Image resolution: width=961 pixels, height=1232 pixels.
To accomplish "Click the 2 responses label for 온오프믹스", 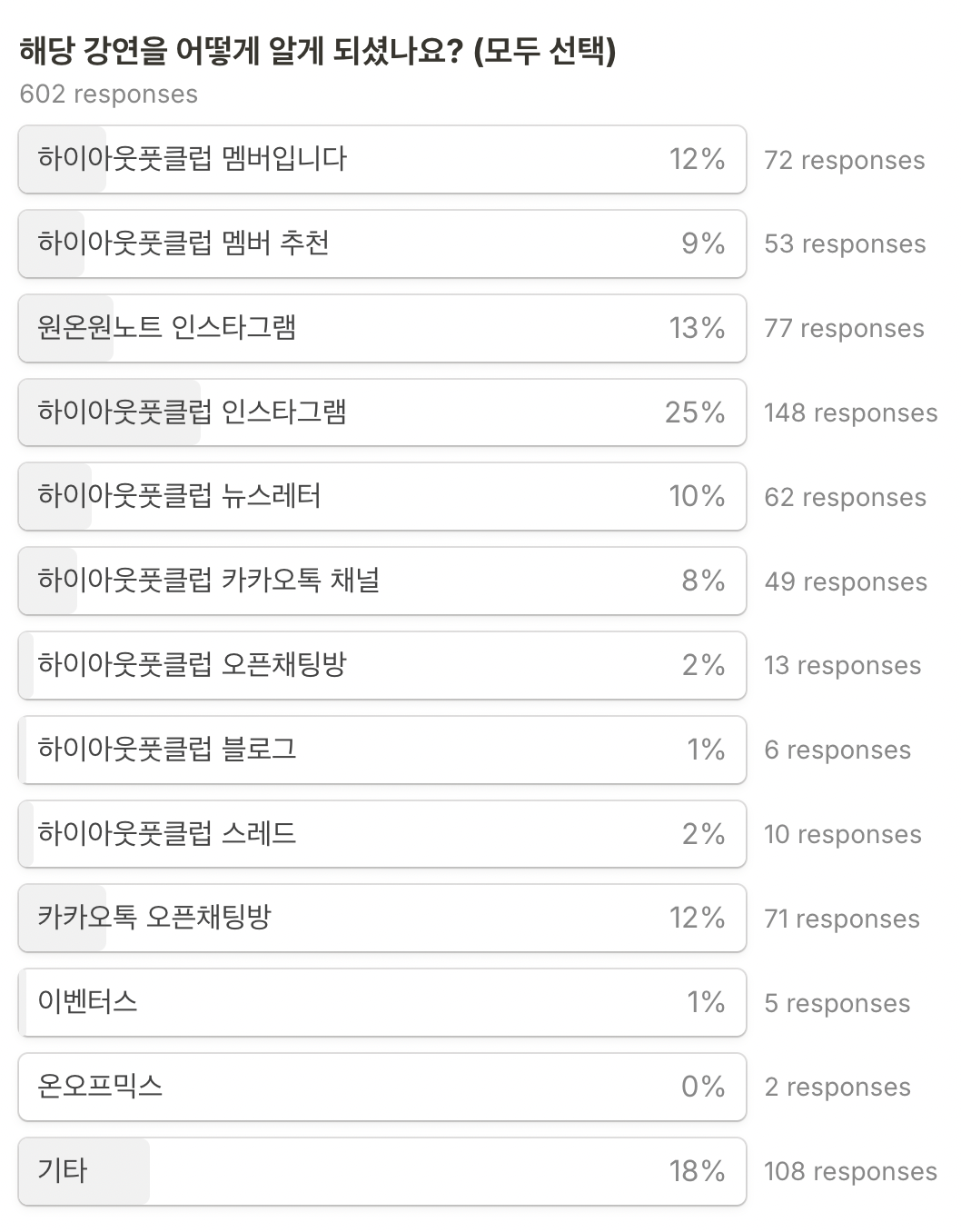I will [837, 1088].
